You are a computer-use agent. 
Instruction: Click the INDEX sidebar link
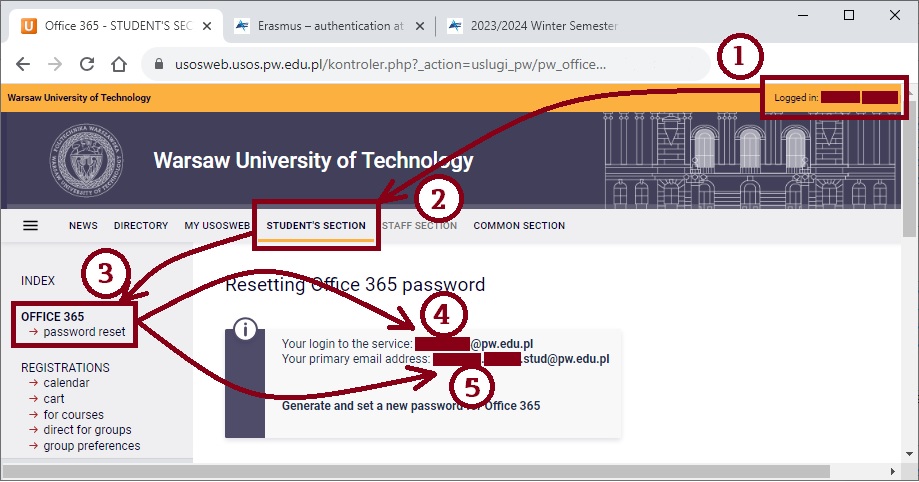38,281
